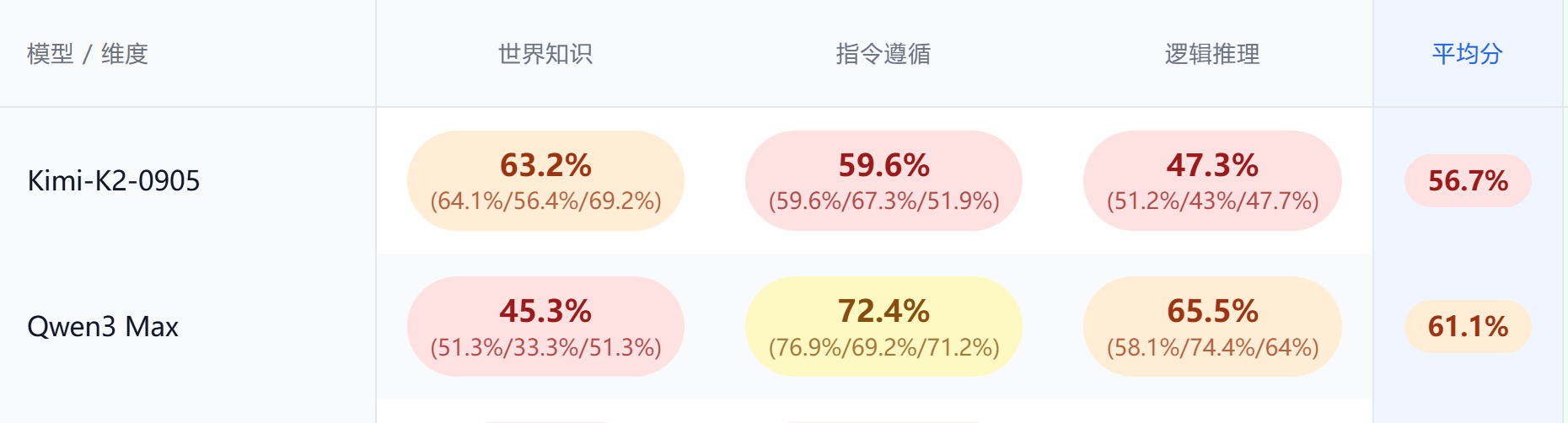Select the 指令遵循 column header
The image size is (1568, 423).
(883, 54)
